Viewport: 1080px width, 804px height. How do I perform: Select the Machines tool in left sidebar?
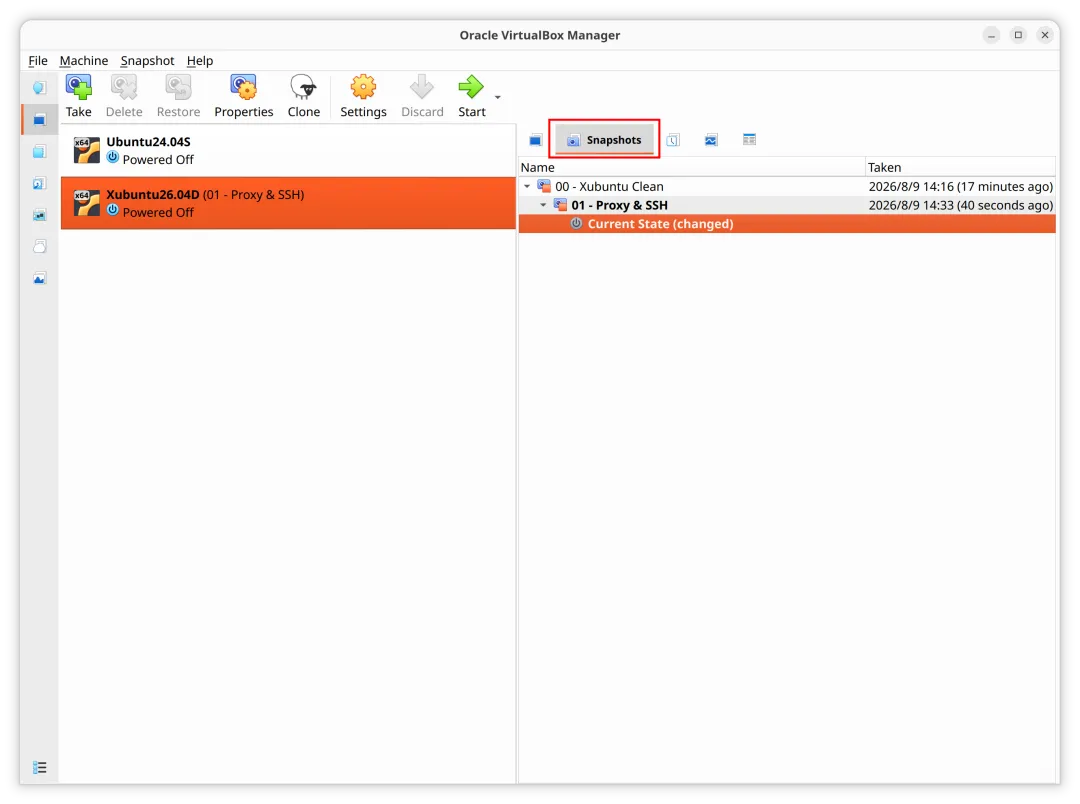[39, 120]
